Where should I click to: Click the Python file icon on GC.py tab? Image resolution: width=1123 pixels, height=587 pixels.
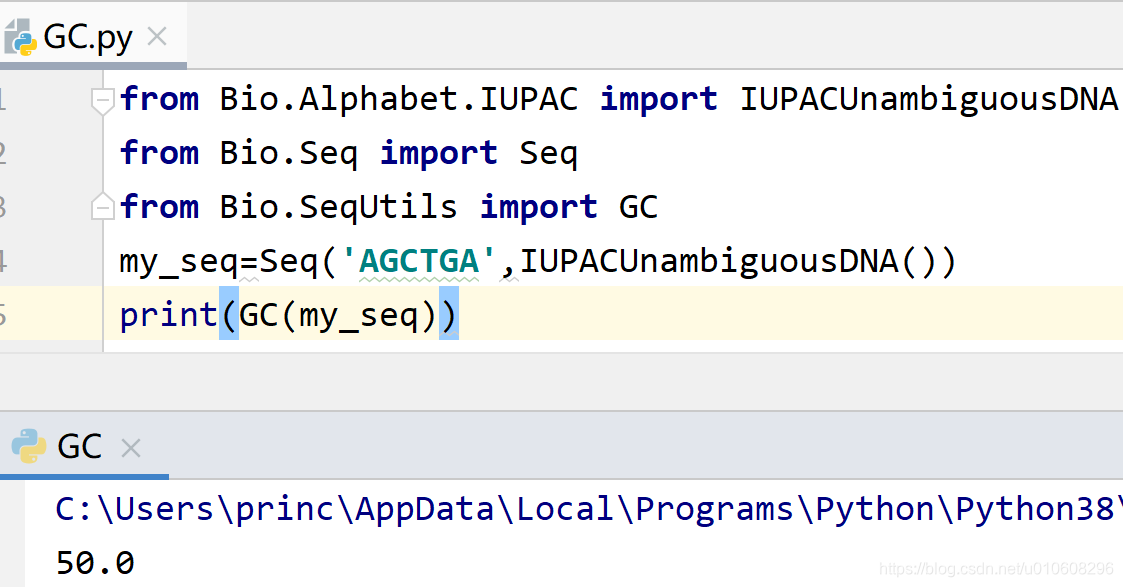click(x=20, y=35)
